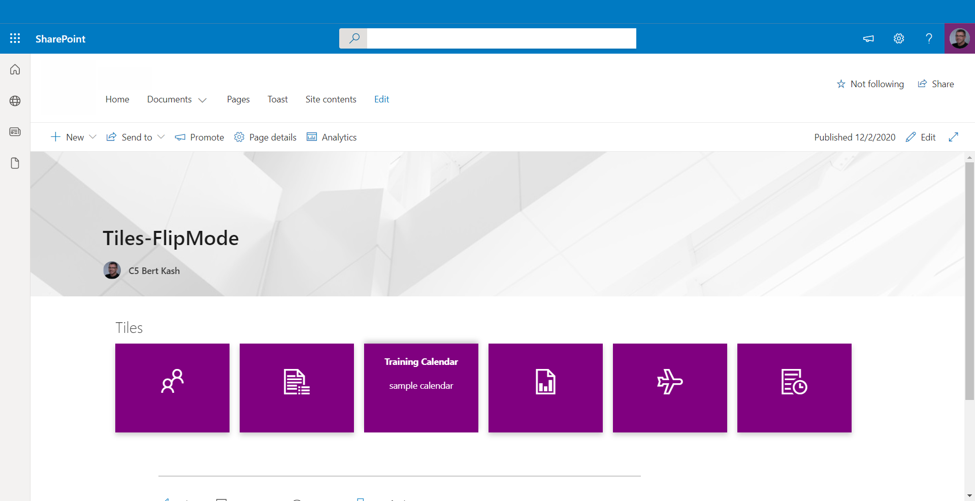
Task: Open the airplane travel tile
Action: (670, 388)
